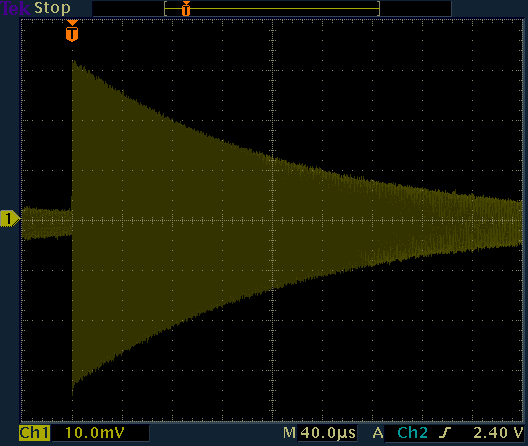This screenshot has height=446, width=528.
Task: Click the right bracket of record view bar
Action: (378, 8)
